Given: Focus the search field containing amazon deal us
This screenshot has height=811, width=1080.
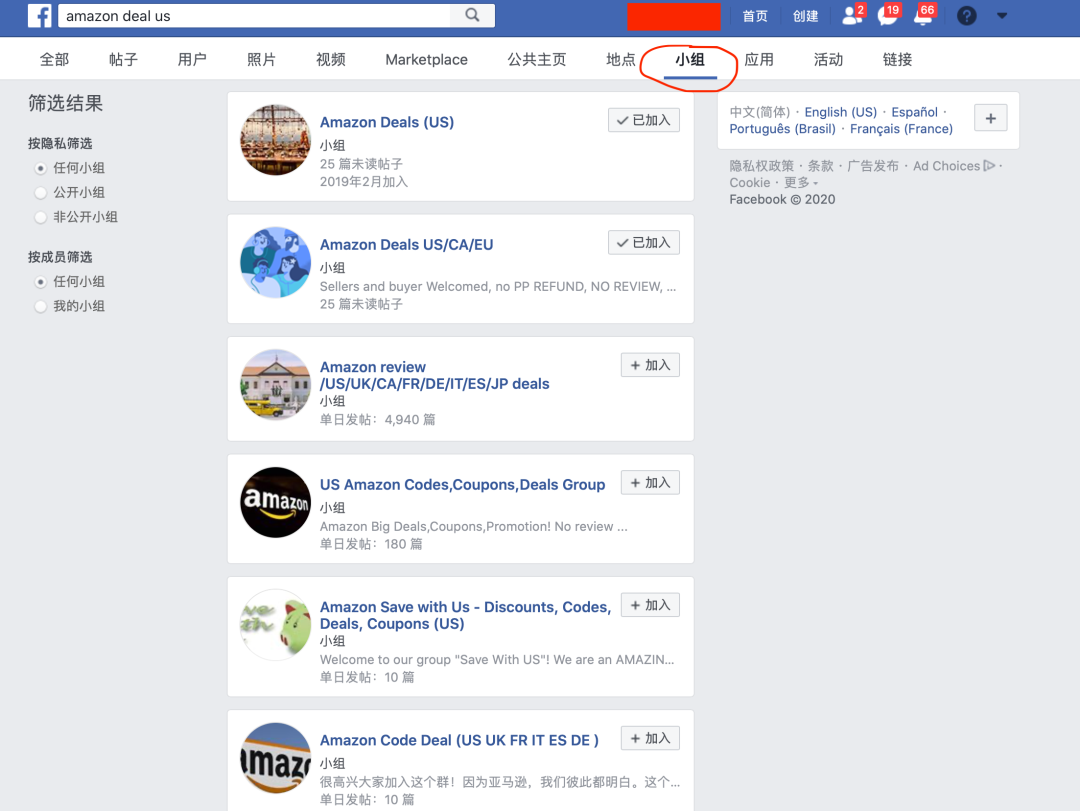Looking at the screenshot, I should 253,16.
